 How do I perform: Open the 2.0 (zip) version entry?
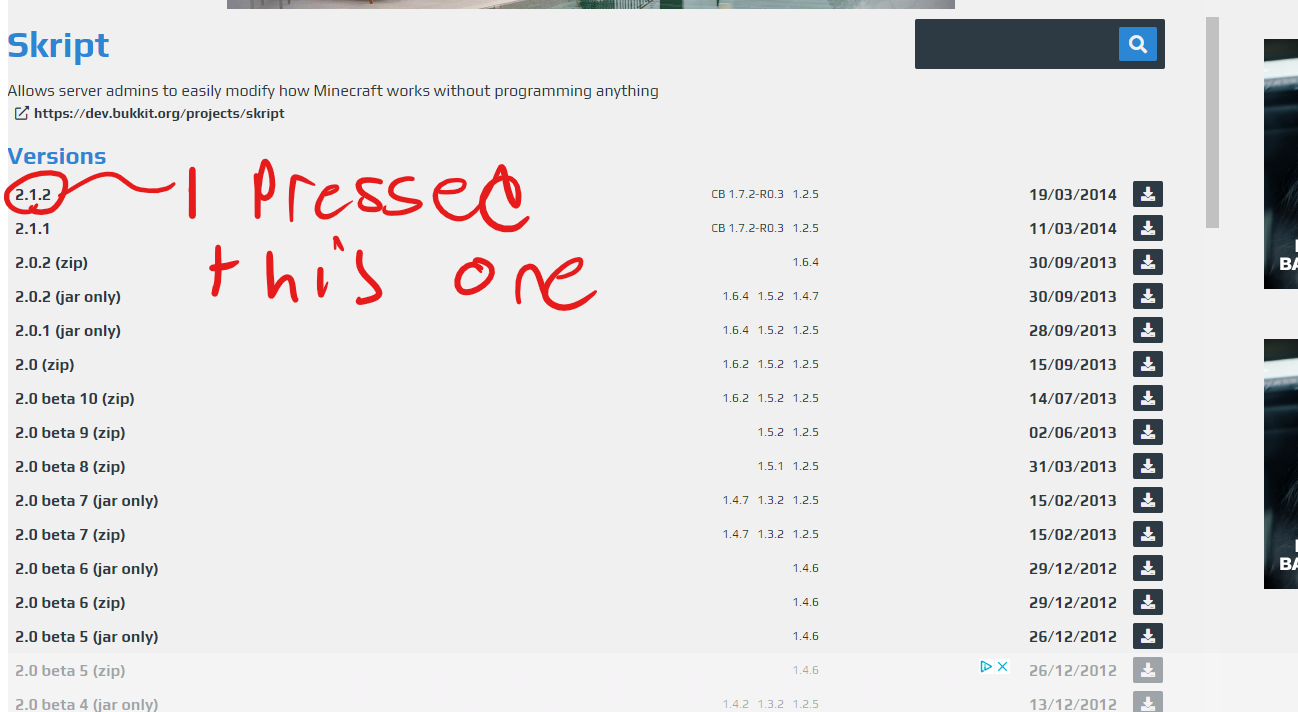coord(45,364)
